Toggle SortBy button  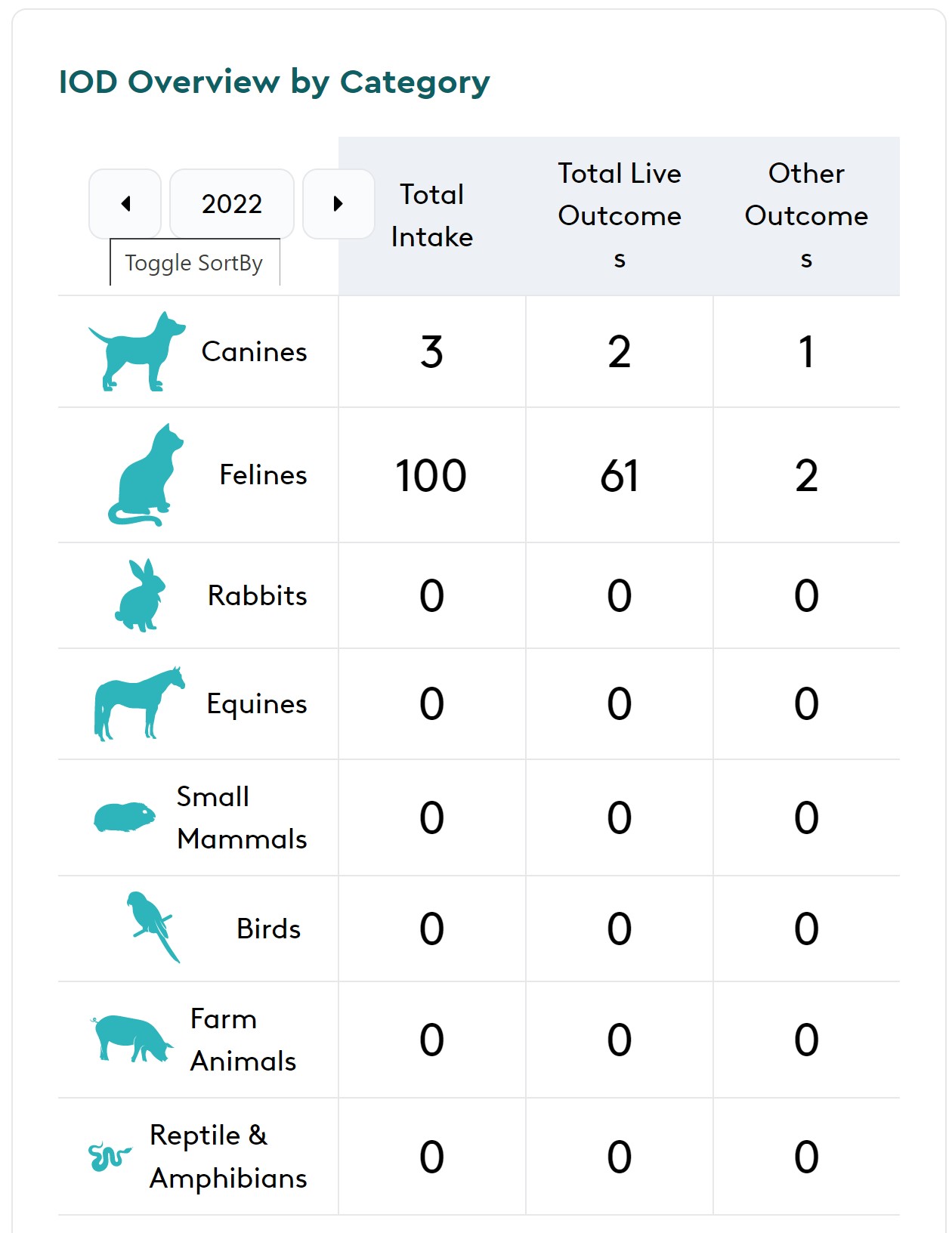[x=194, y=263]
